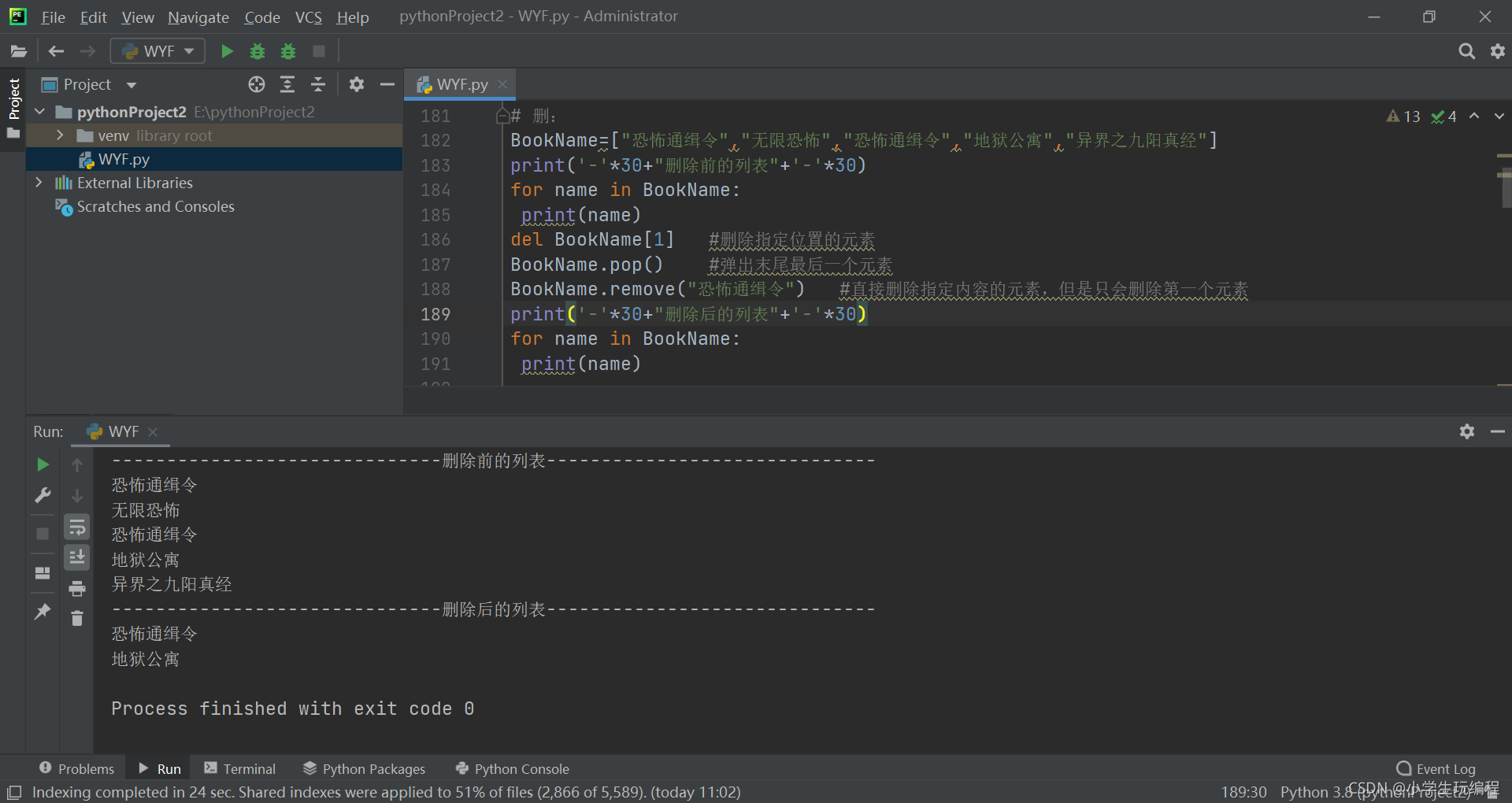The width and height of the screenshot is (1512, 803).
Task: Open the Terminal tool window
Action: 239,768
